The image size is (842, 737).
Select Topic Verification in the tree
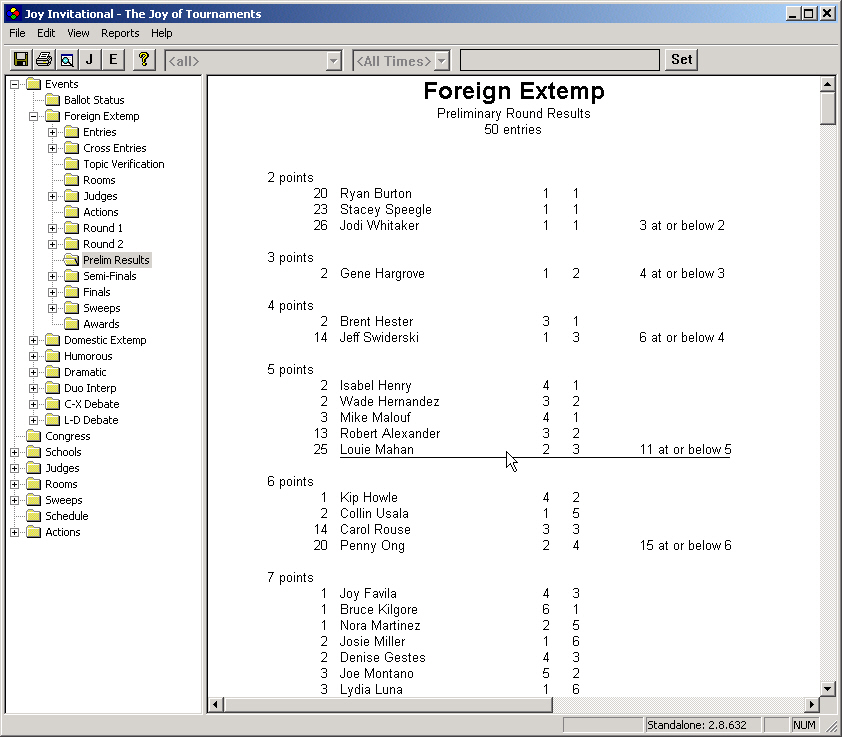coord(123,164)
